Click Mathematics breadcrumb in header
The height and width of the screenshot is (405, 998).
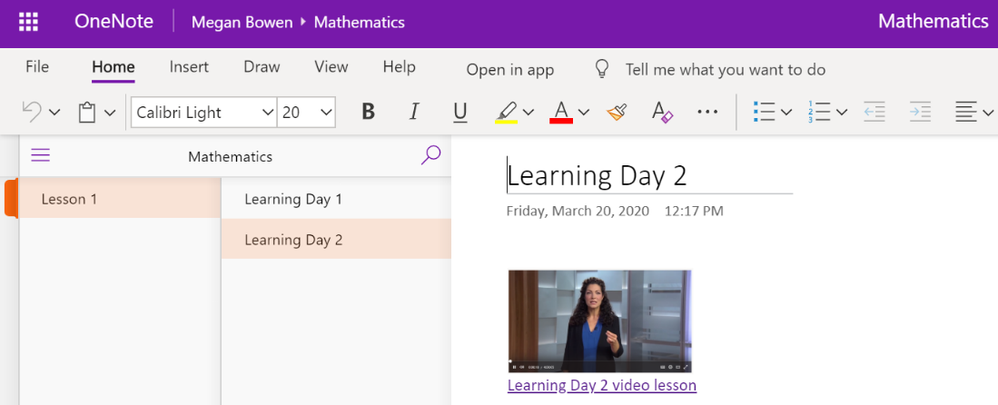(359, 22)
